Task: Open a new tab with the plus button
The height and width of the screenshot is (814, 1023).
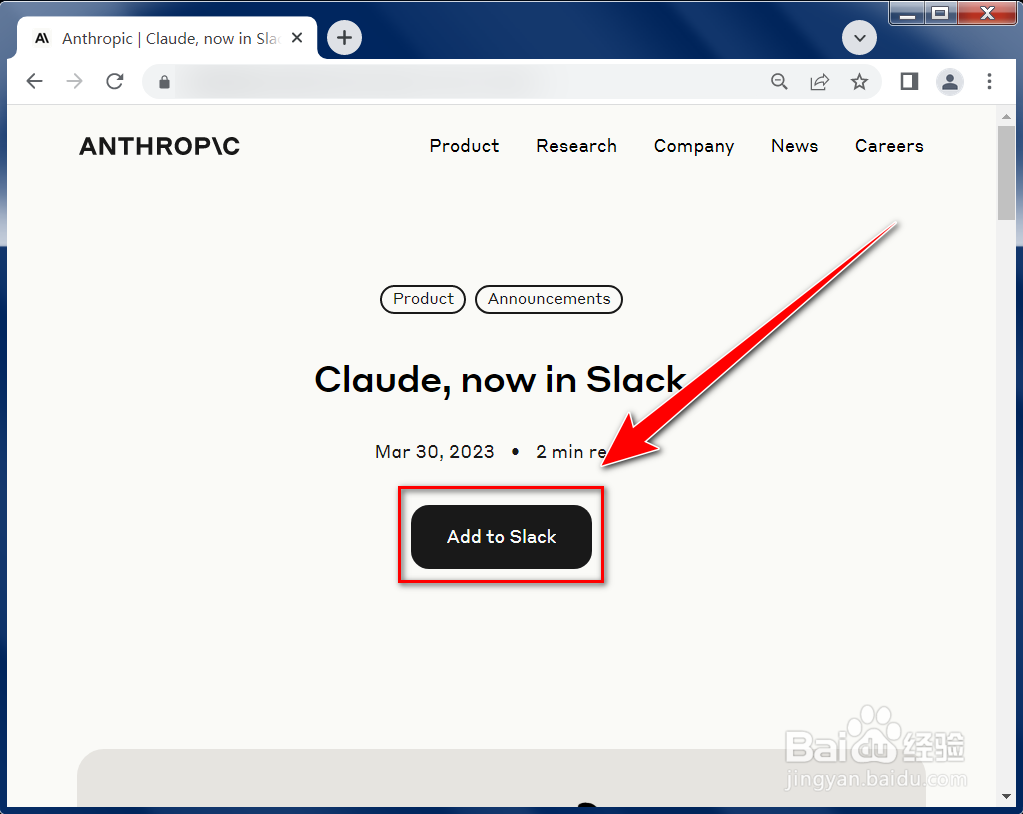Action: point(344,38)
